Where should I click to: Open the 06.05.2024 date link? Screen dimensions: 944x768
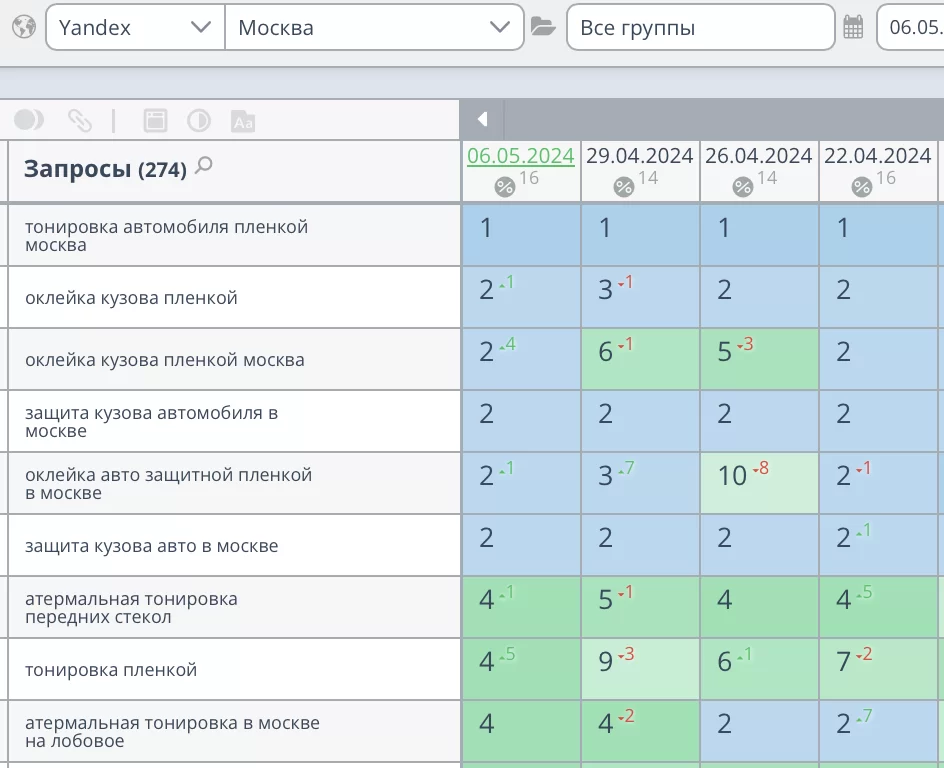click(520, 156)
